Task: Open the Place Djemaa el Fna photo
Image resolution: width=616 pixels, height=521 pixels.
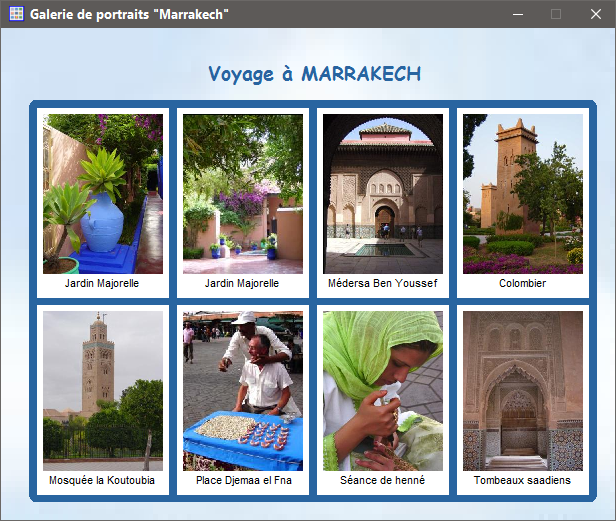Action: [243, 391]
